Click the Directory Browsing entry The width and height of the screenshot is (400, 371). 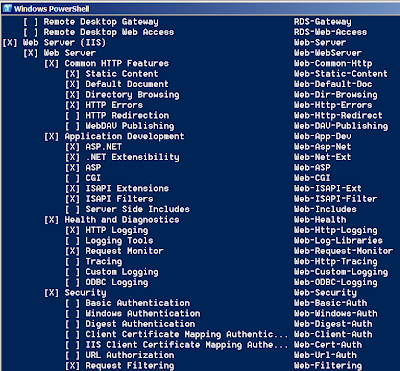[132, 95]
